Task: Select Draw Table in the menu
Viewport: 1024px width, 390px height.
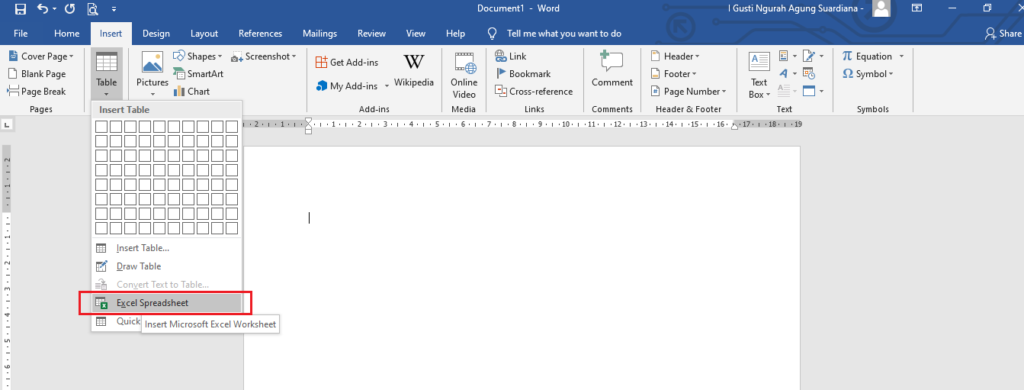Action: (167, 267)
